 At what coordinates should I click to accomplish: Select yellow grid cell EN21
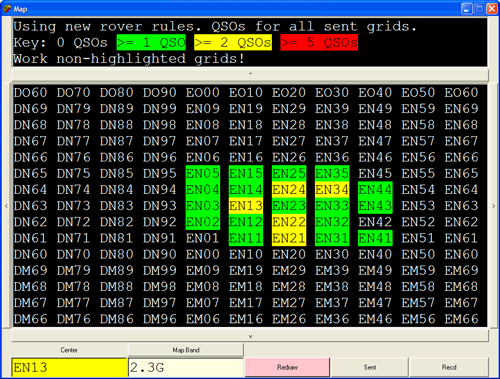pos(289,238)
